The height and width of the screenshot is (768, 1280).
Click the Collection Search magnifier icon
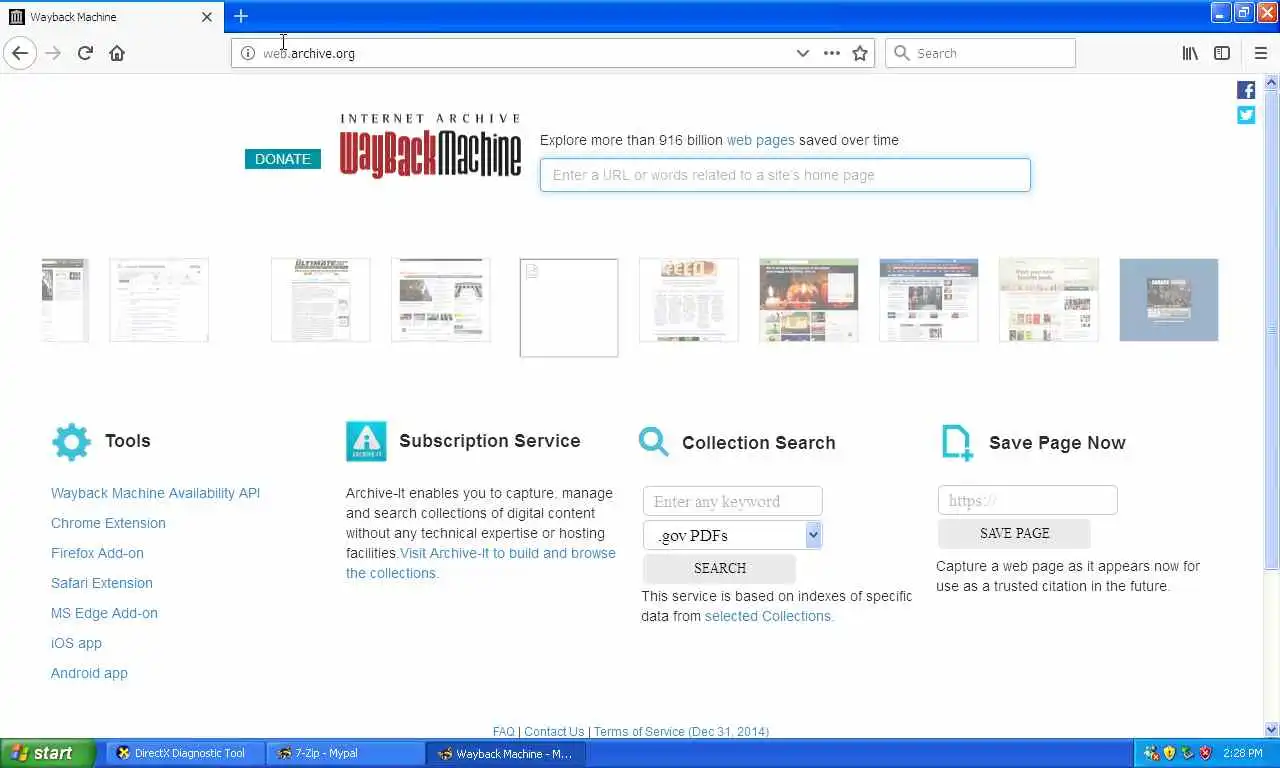coord(654,441)
